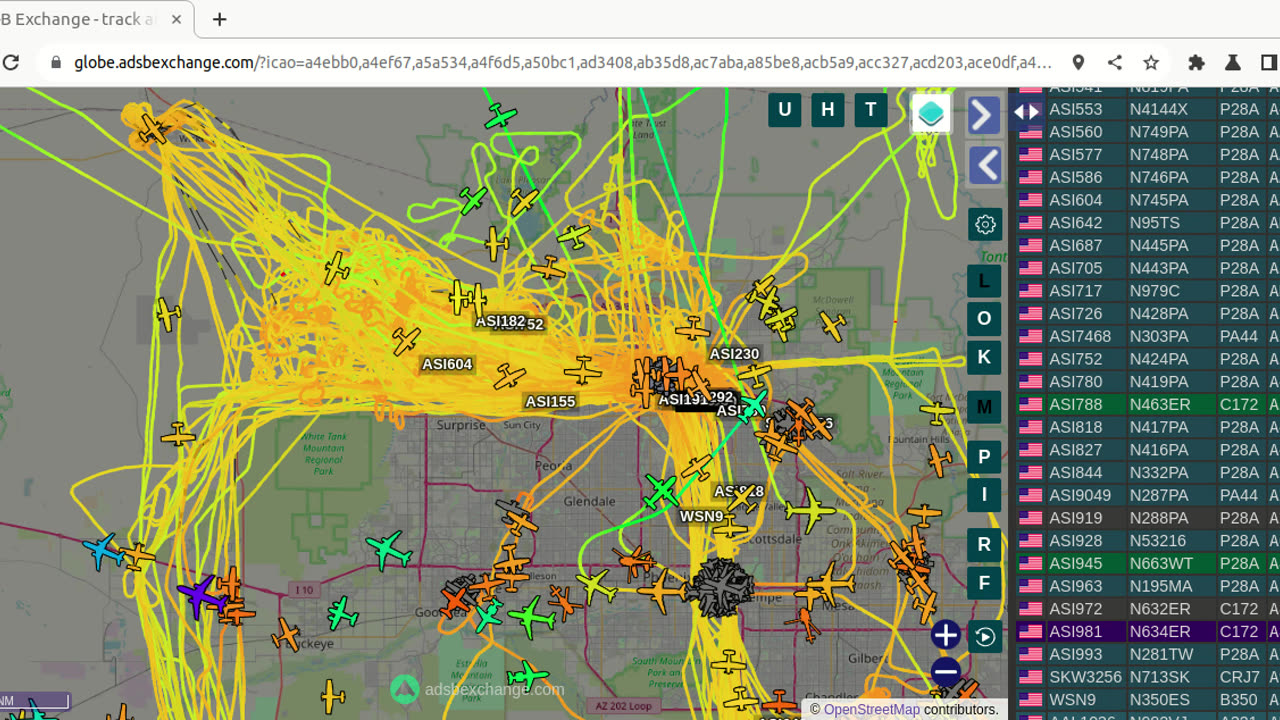Reload the page

pos(11,62)
